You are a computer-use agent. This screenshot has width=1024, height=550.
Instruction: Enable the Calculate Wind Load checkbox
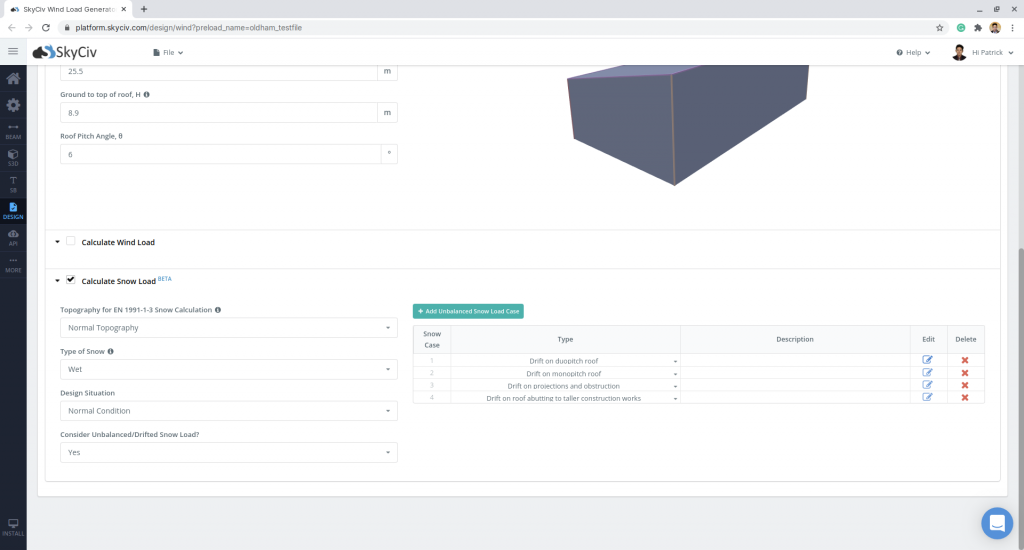coord(71,241)
